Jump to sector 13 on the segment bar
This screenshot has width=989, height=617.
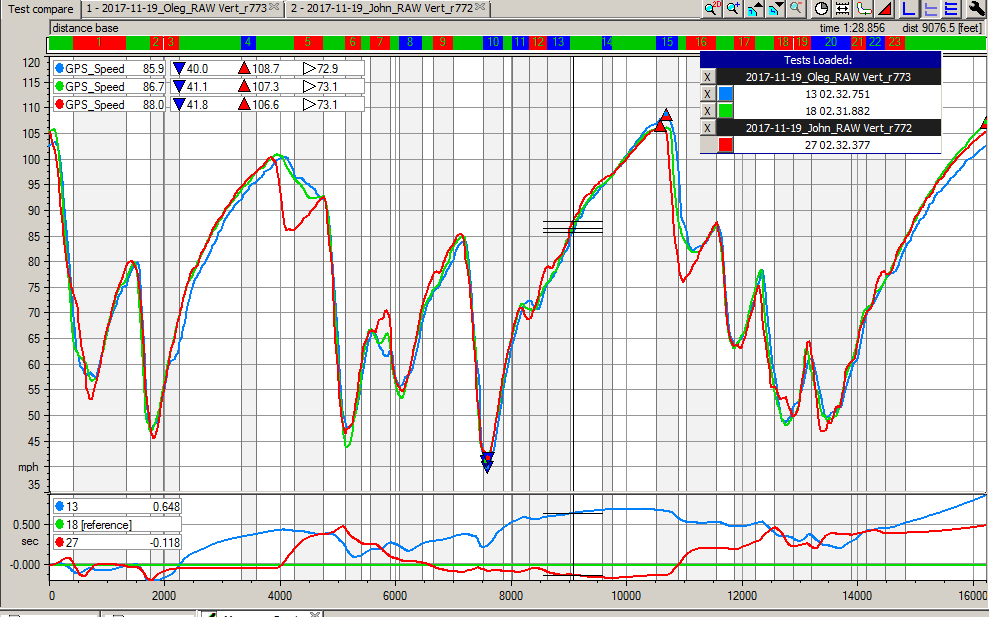coord(558,42)
